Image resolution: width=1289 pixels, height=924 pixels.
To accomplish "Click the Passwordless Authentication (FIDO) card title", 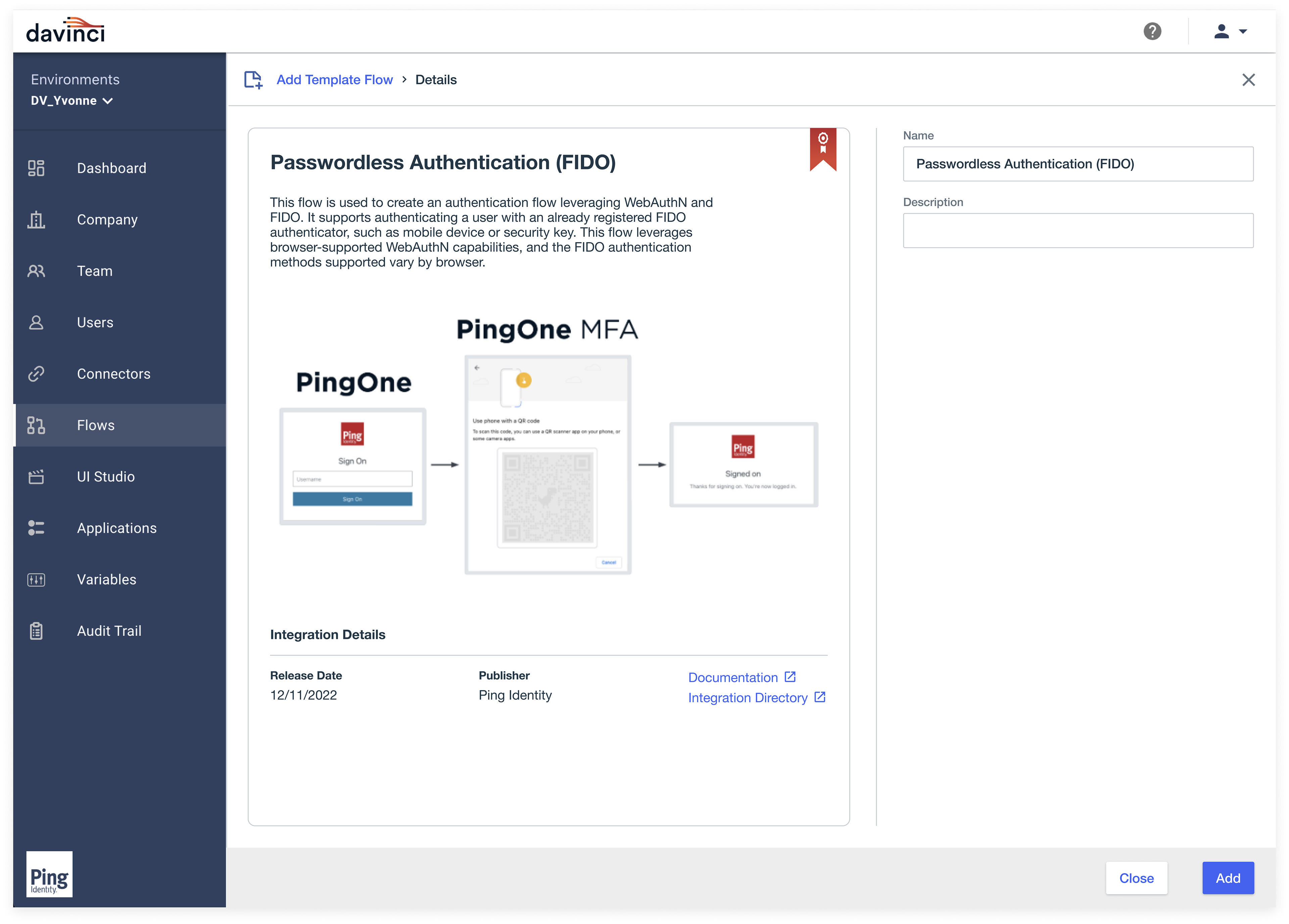I will (443, 162).
